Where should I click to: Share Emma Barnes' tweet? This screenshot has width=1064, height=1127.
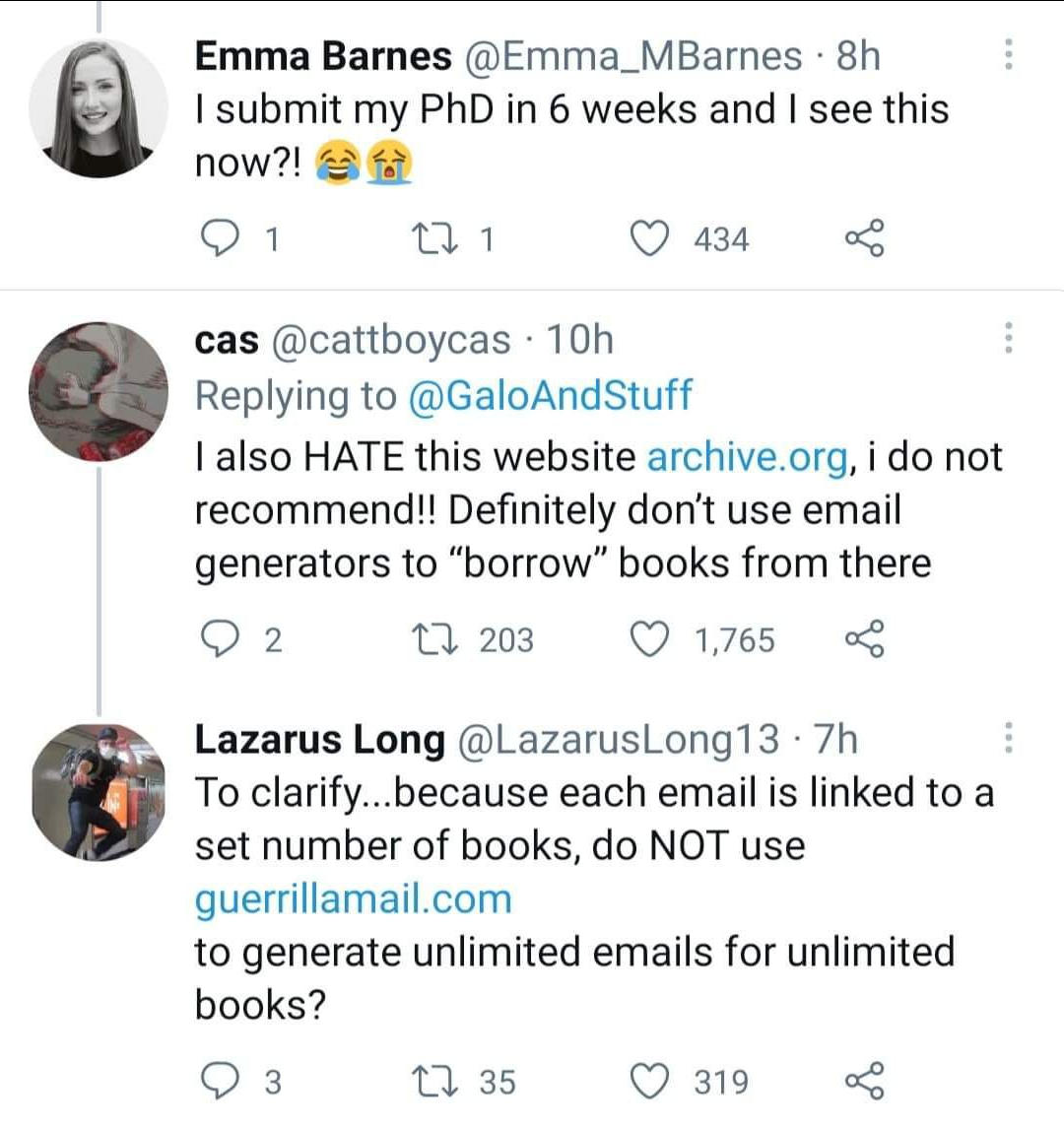pos(864,239)
